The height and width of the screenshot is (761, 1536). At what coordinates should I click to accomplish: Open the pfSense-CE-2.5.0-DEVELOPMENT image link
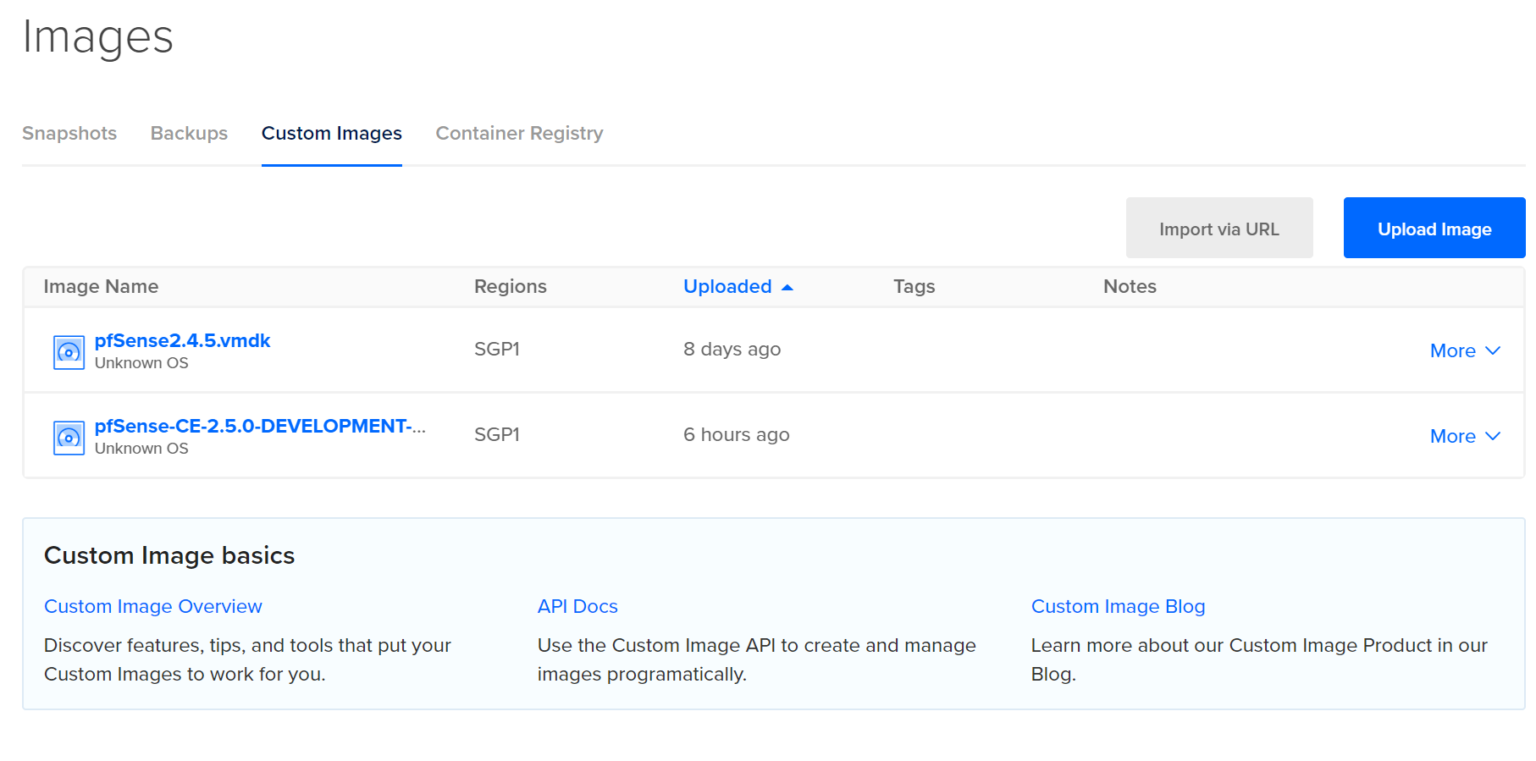pyautogui.click(x=260, y=426)
